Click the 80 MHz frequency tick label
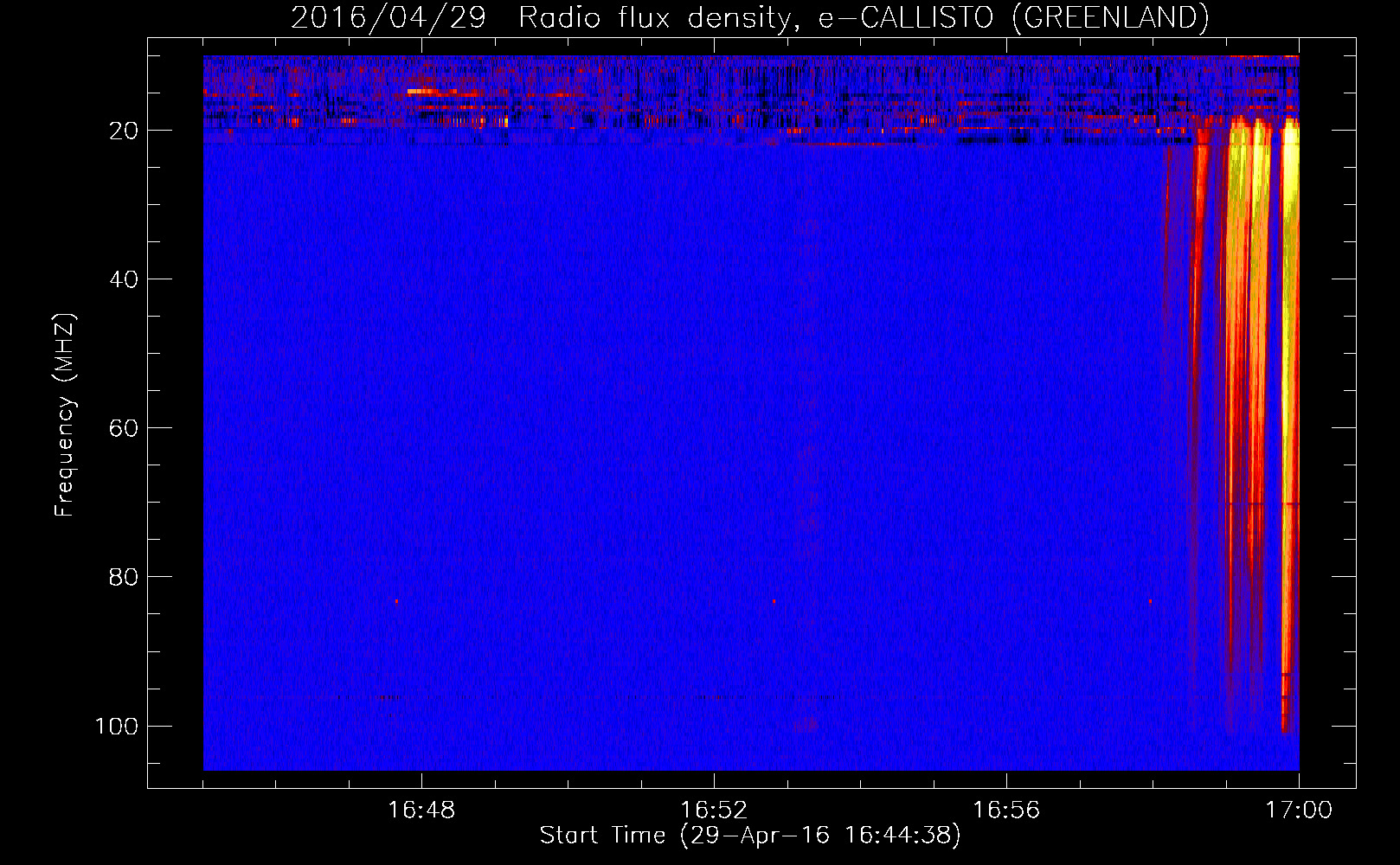The height and width of the screenshot is (865, 1400). point(124,577)
